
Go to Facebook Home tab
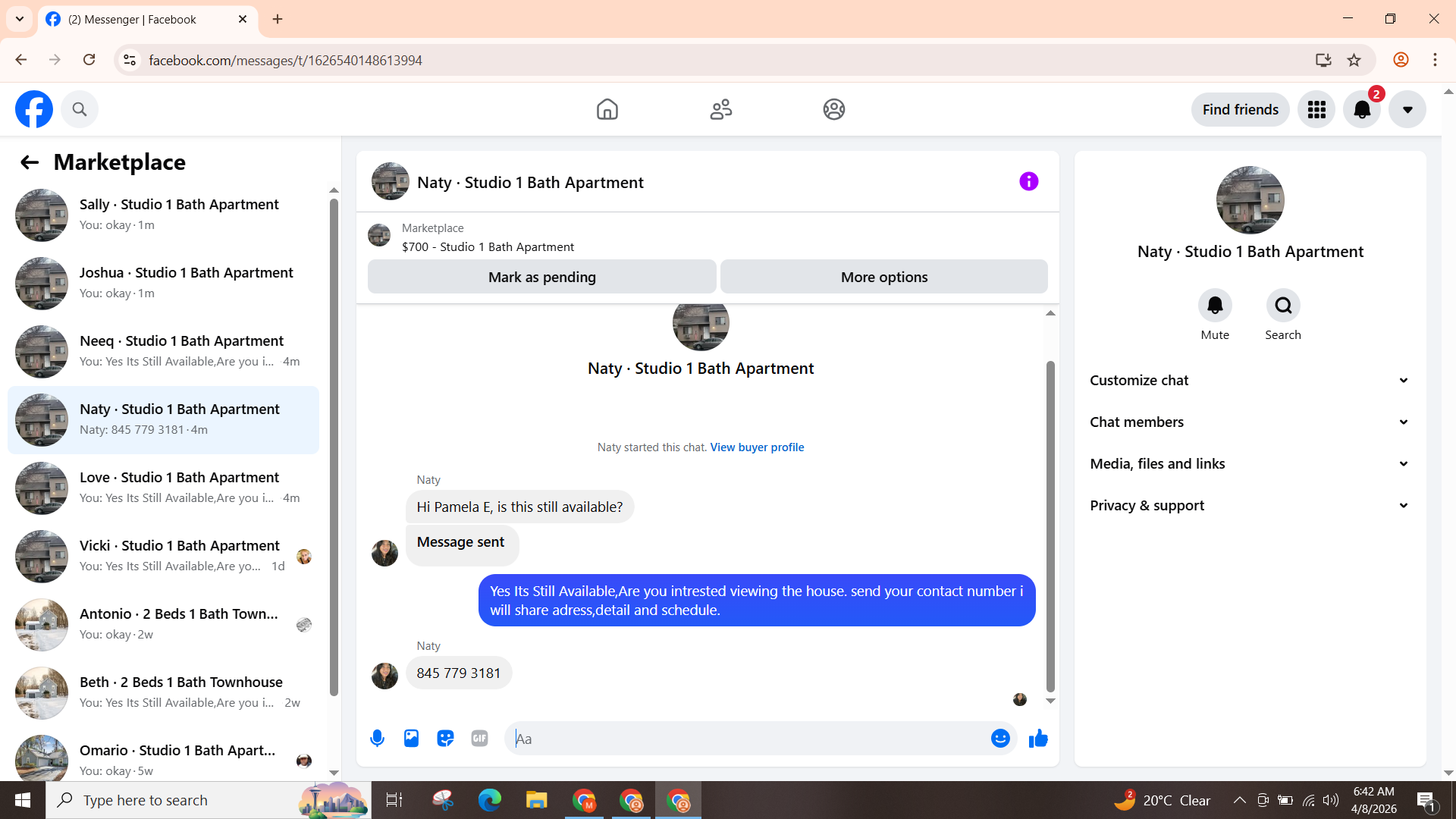(607, 109)
